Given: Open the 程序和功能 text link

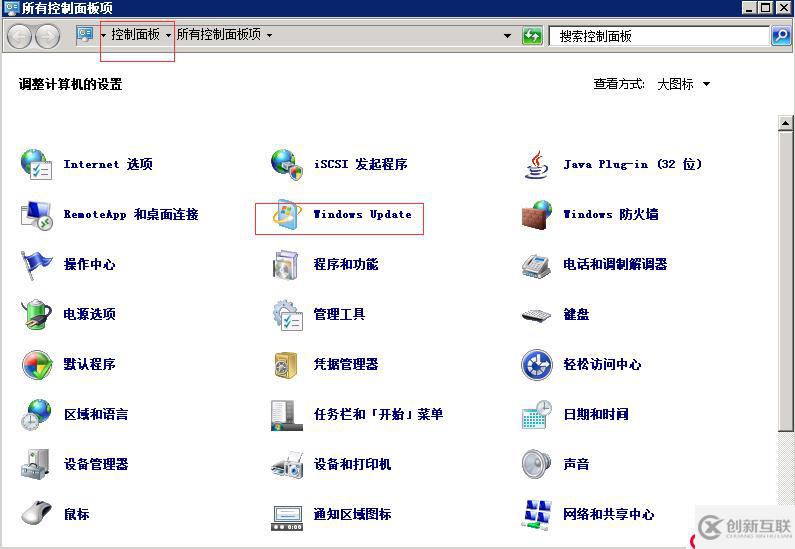Looking at the screenshot, I should [x=346, y=264].
